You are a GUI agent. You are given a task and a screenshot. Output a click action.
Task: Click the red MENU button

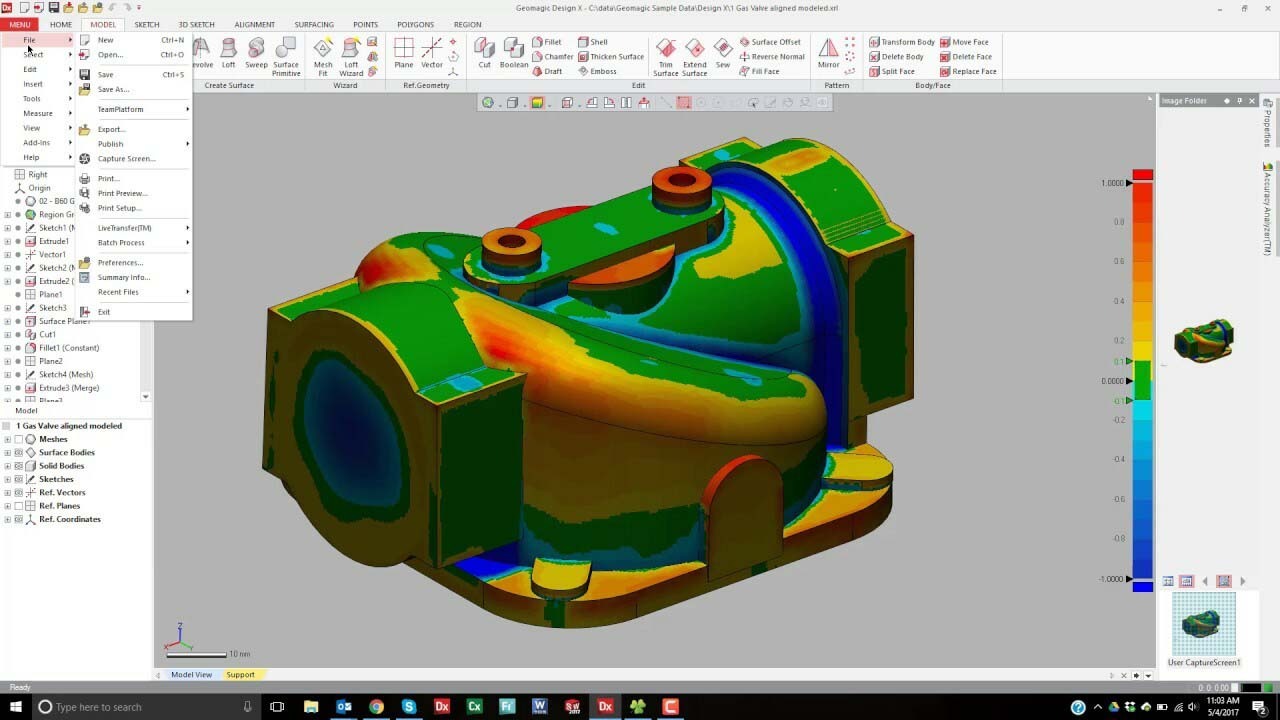click(x=19, y=24)
